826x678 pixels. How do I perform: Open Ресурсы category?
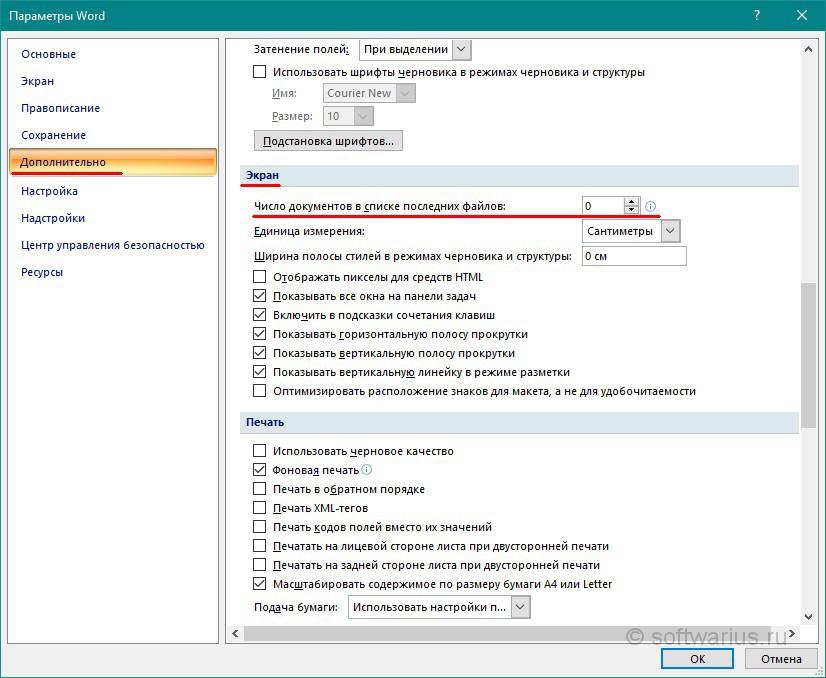[x=42, y=272]
